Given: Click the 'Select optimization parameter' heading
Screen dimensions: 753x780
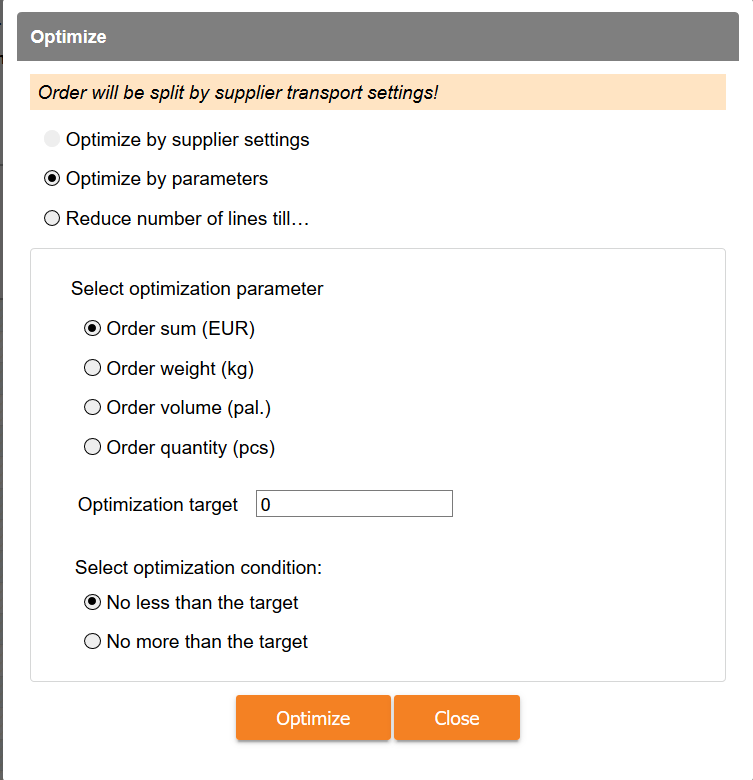Looking at the screenshot, I should click(197, 289).
